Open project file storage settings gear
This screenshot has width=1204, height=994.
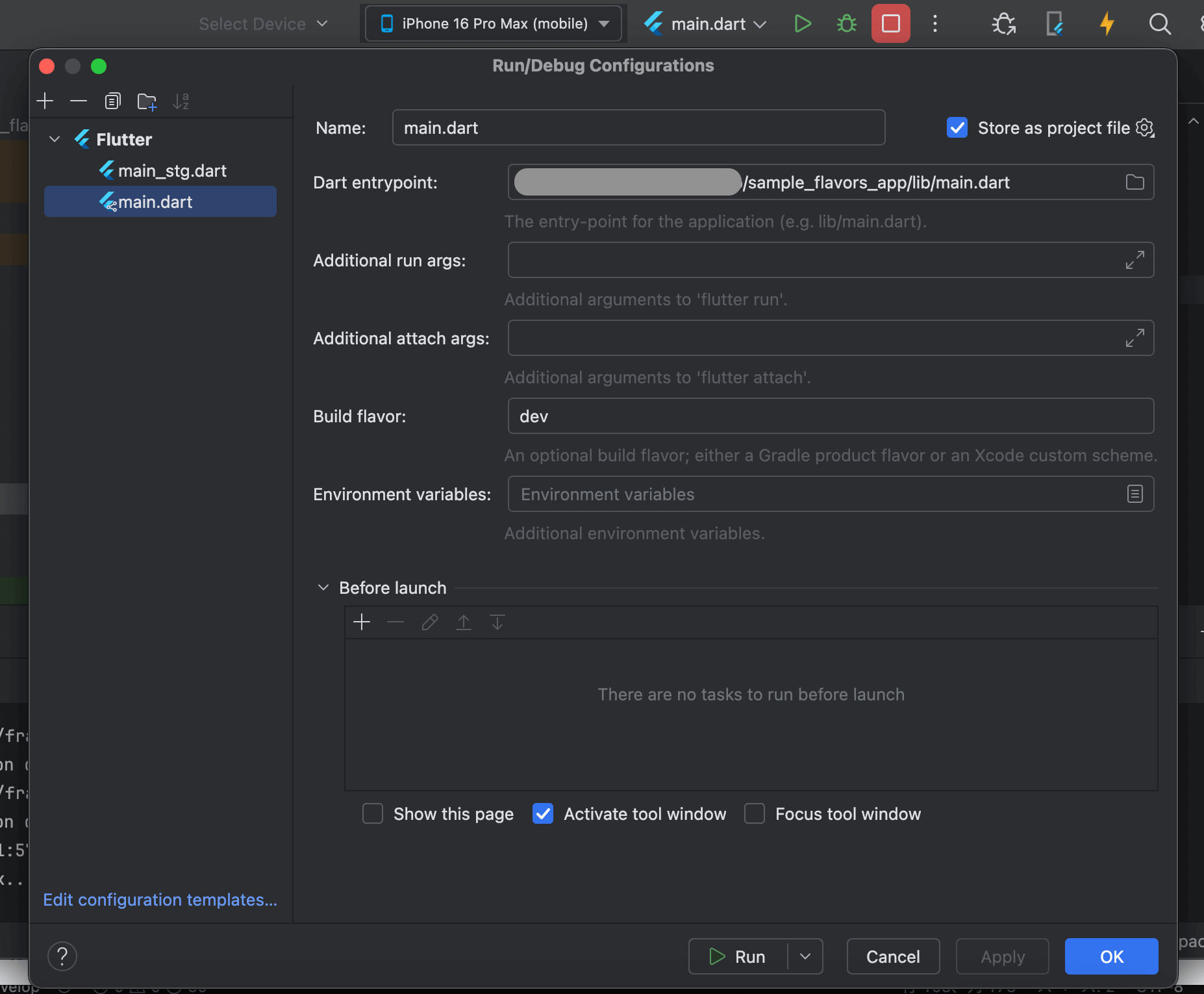1145,128
